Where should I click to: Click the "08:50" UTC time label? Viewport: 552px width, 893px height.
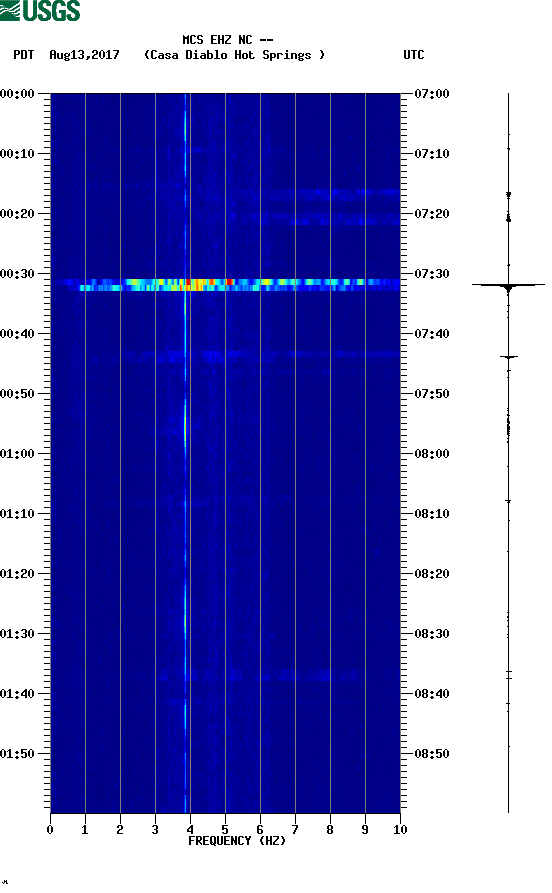click(432, 753)
